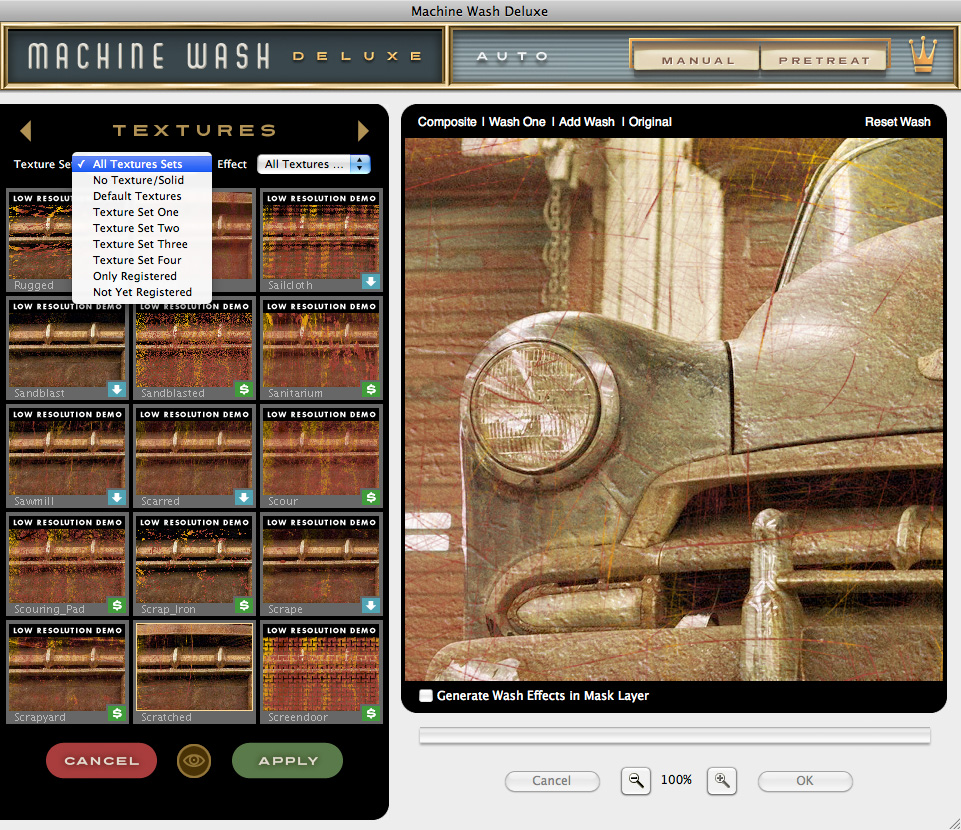Select No Texture/Solid option
This screenshot has width=961, height=830.
[142, 180]
